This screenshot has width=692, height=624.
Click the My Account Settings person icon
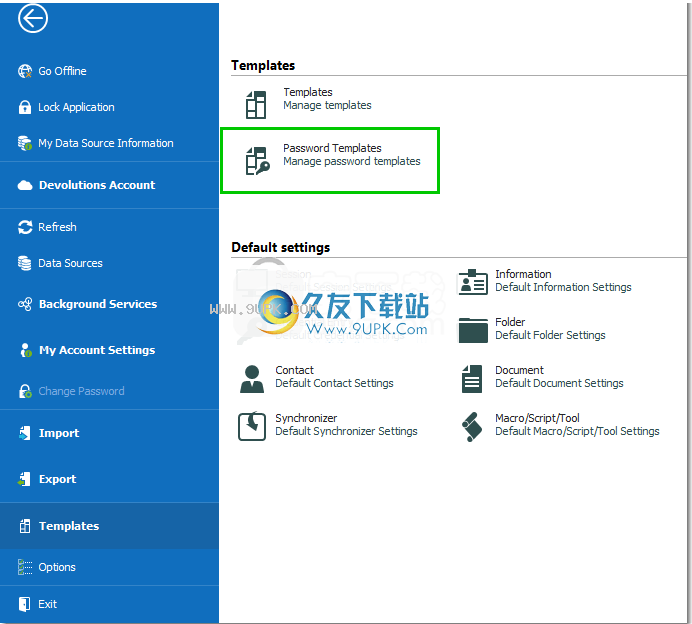click(25, 350)
